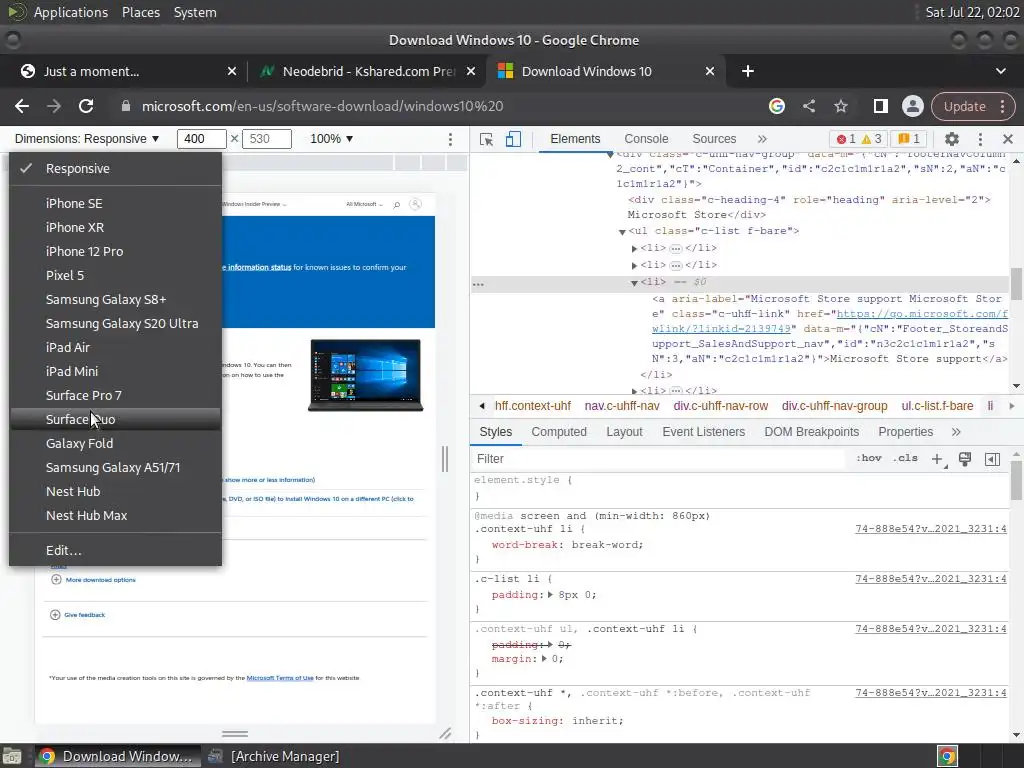Close the DevTools panel
1024x768 pixels.
[1008, 139]
